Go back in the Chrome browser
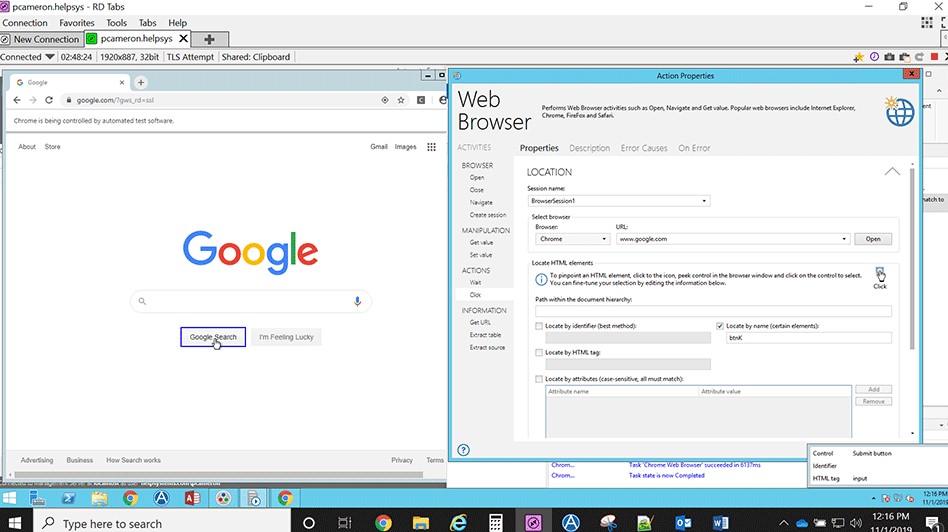Viewport: 948px width, 532px height. click(x=17, y=100)
